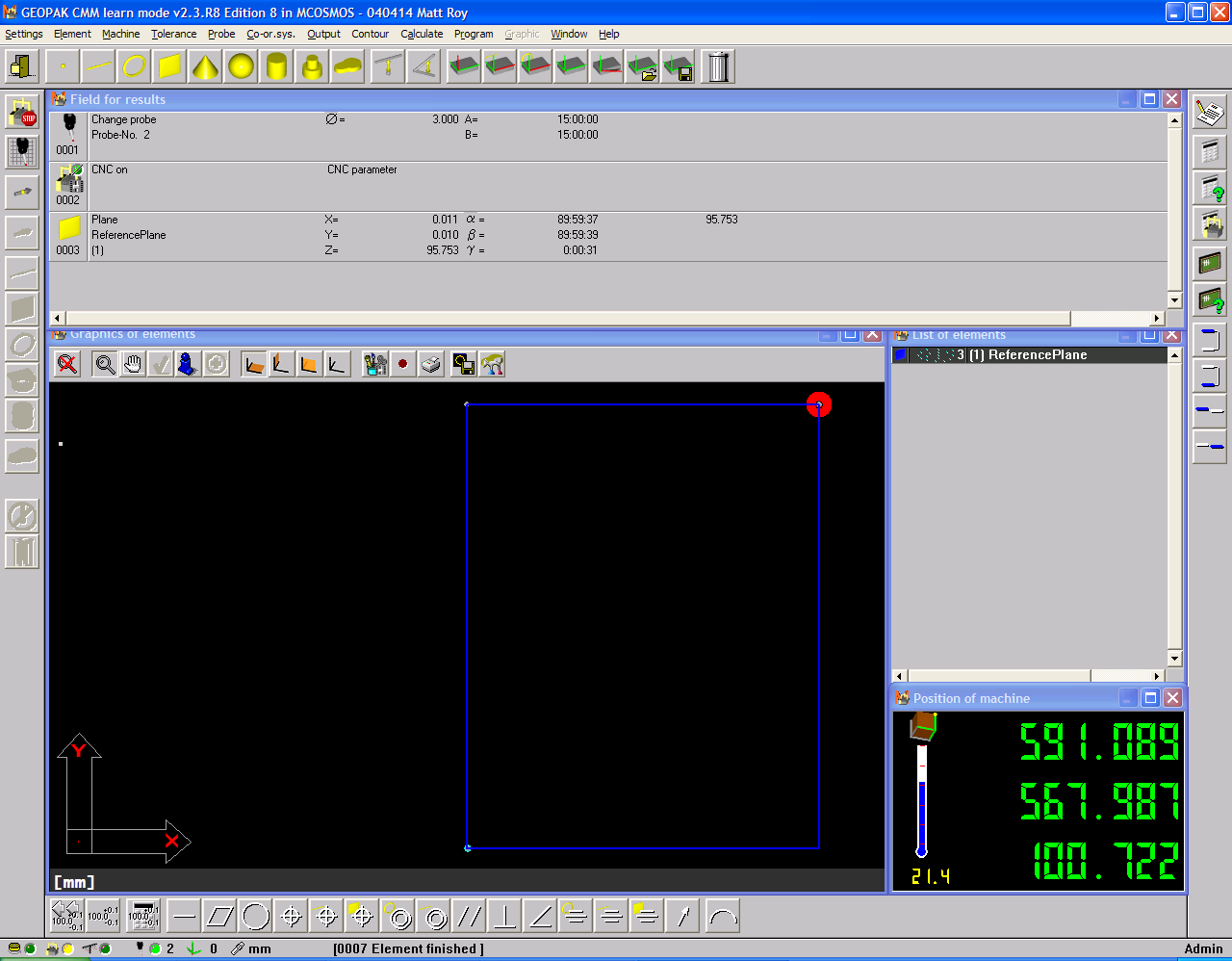The height and width of the screenshot is (961, 1232).
Task: Select the Cone element tool
Action: [205, 66]
